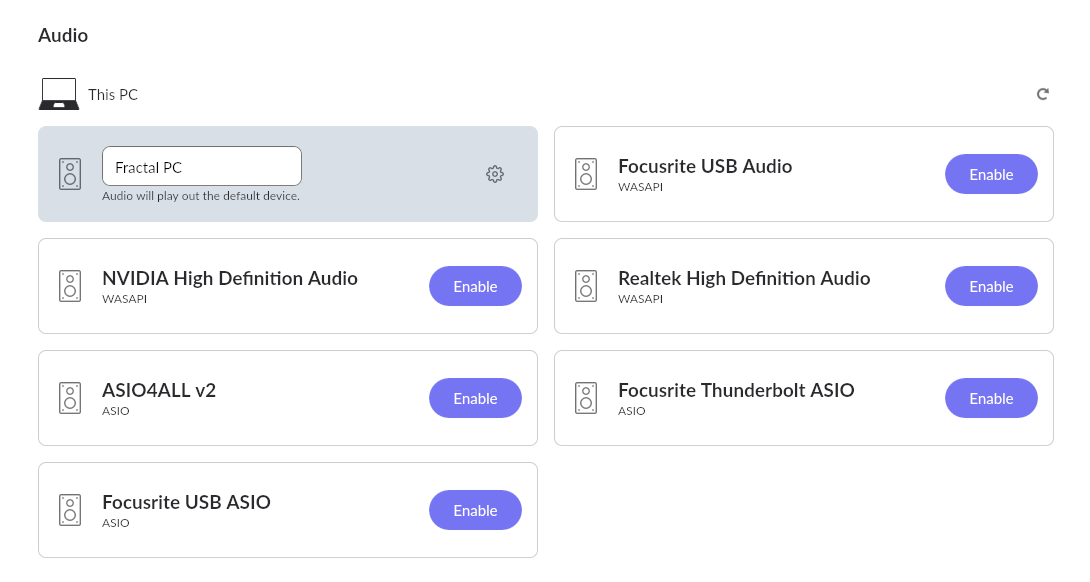Viewport: 1090px width, 582px height.
Task: Open the Fractal PC device settings gear
Action: click(494, 174)
